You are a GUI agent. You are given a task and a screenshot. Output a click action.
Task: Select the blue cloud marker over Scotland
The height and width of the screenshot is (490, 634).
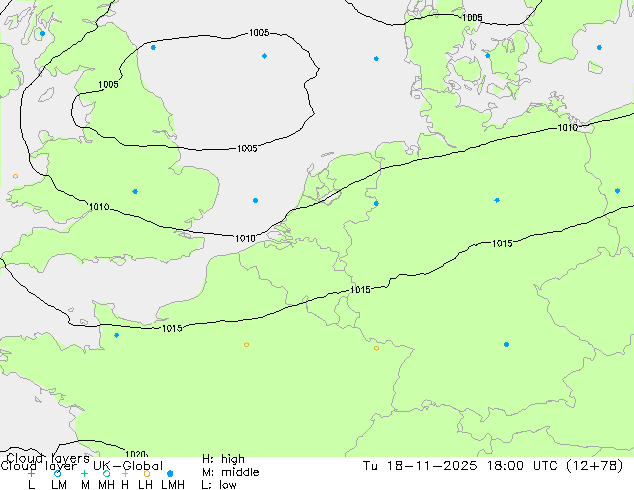pos(42,34)
